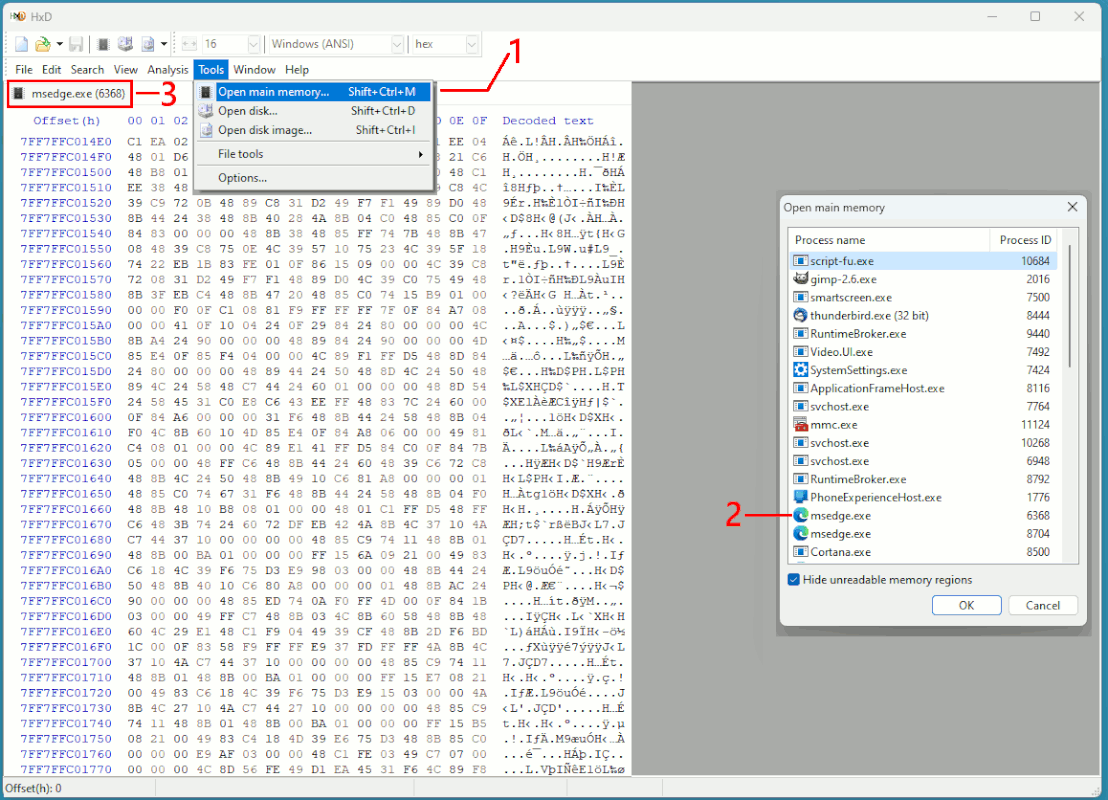This screenshot has height=800, width=1108.
Task: Click the process list vertical scrollbar
Action: pos(1068,307)
